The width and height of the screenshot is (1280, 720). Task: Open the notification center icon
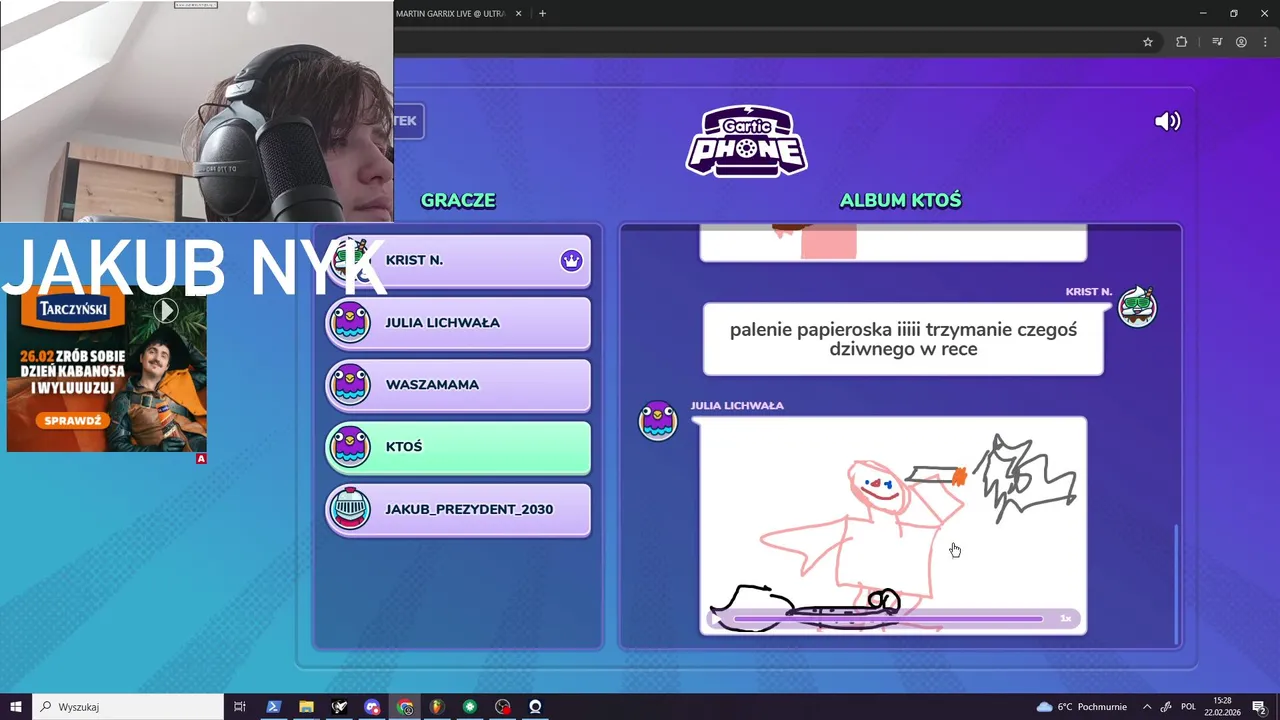1259,707
